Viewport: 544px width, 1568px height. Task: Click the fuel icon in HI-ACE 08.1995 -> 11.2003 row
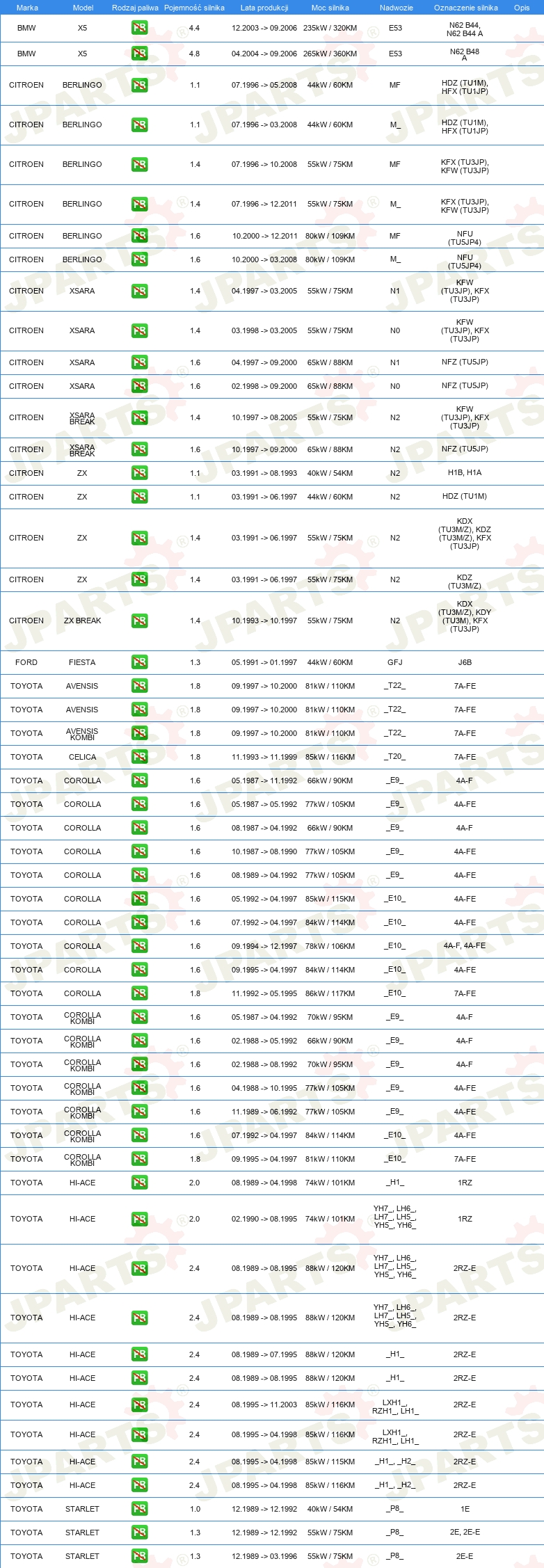(x=139, y=1405)
